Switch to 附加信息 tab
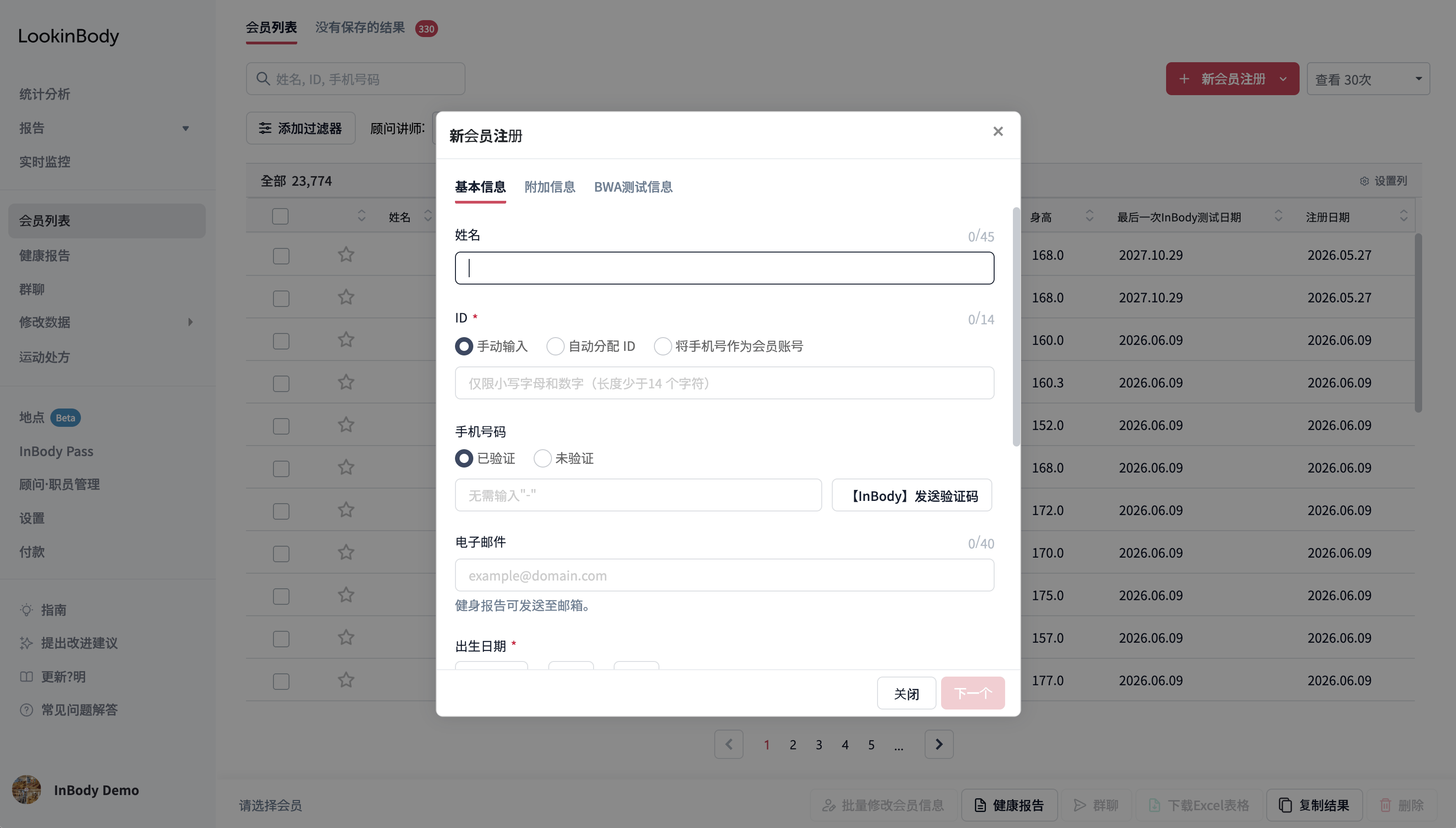The height and width of the screenshot is (828, 1456). click(550, 187)
